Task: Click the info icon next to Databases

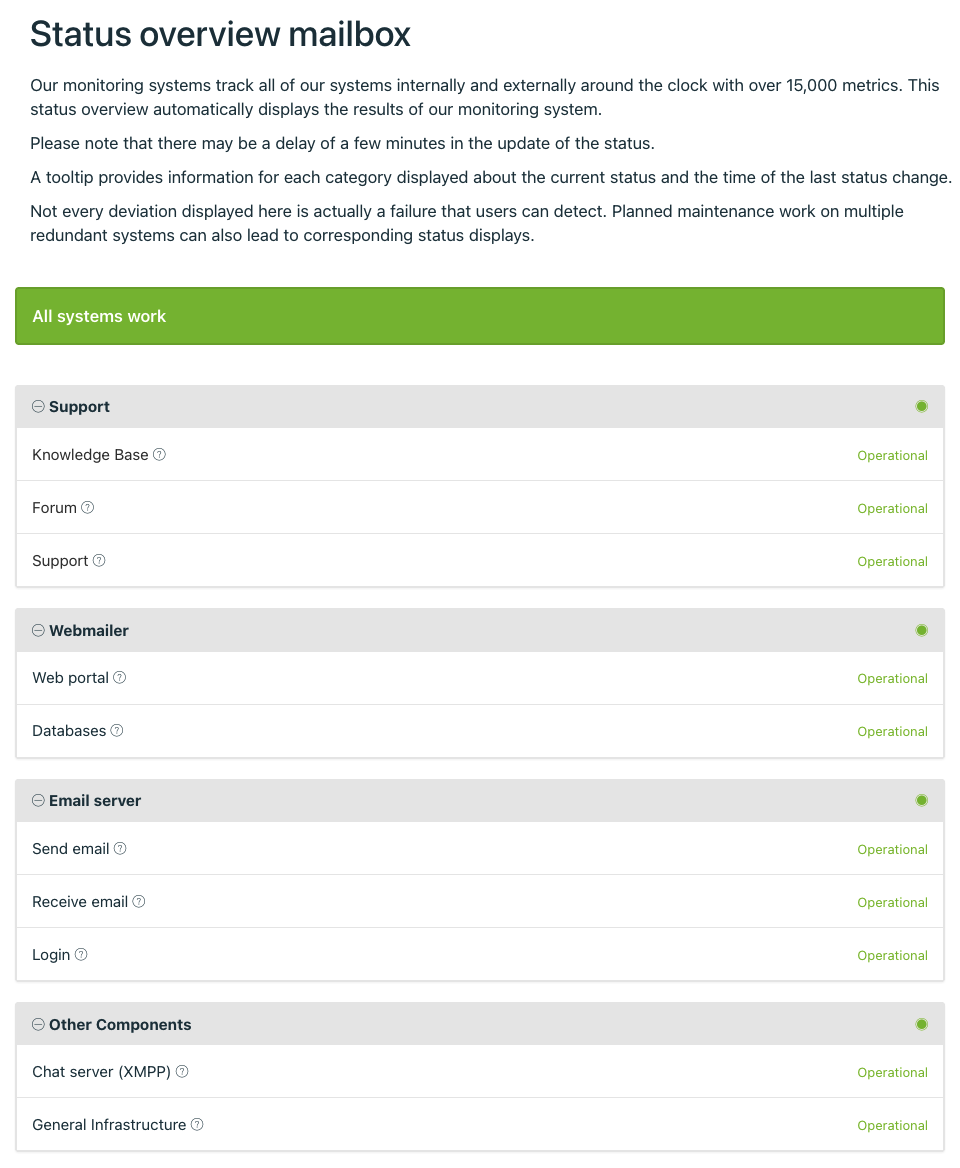Action: (x=117, y=731)
